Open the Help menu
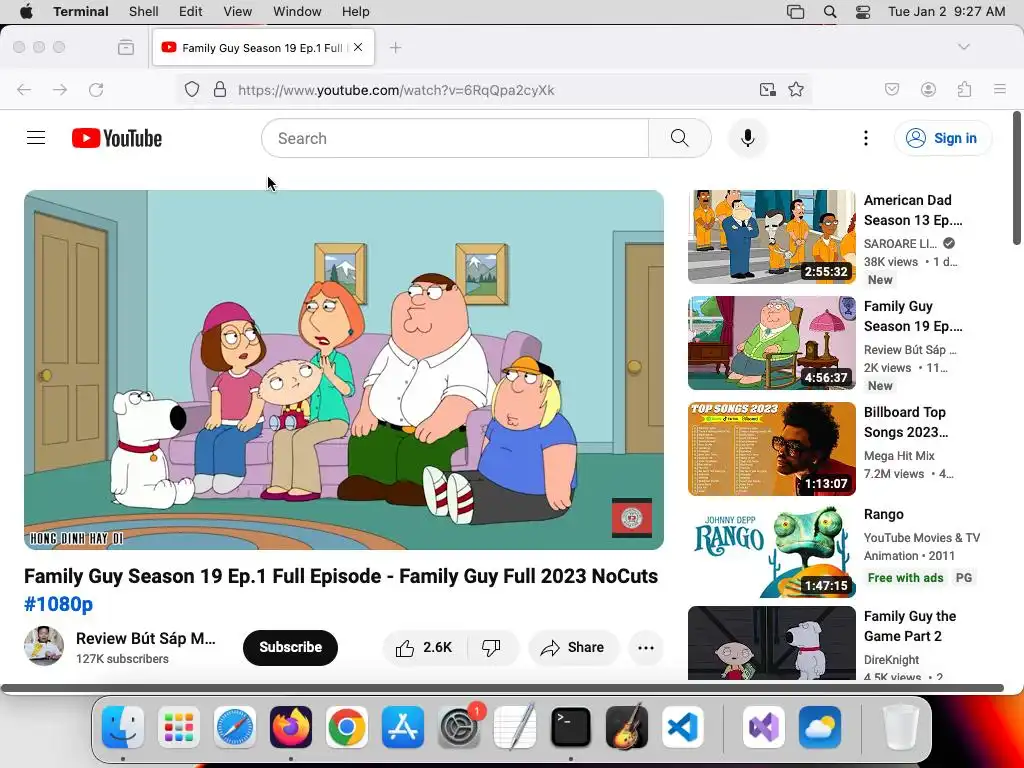Viewport: 1024px width, 768px height. [x=355, y=11]
